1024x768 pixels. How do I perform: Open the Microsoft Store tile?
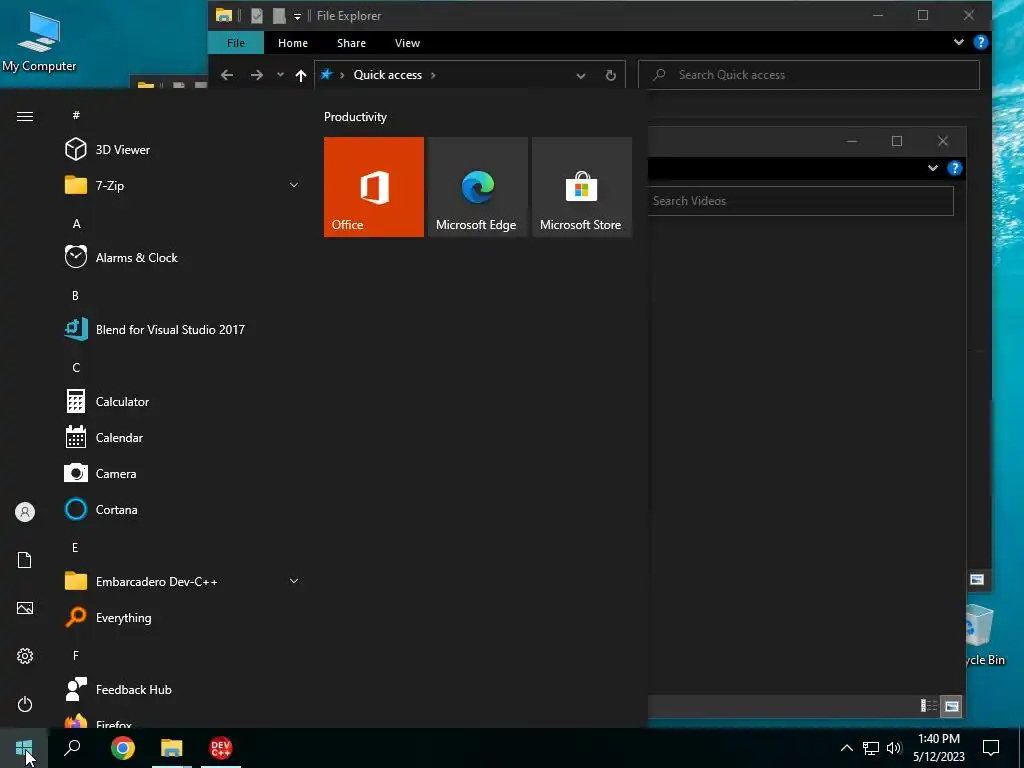[x=582, y=187]
